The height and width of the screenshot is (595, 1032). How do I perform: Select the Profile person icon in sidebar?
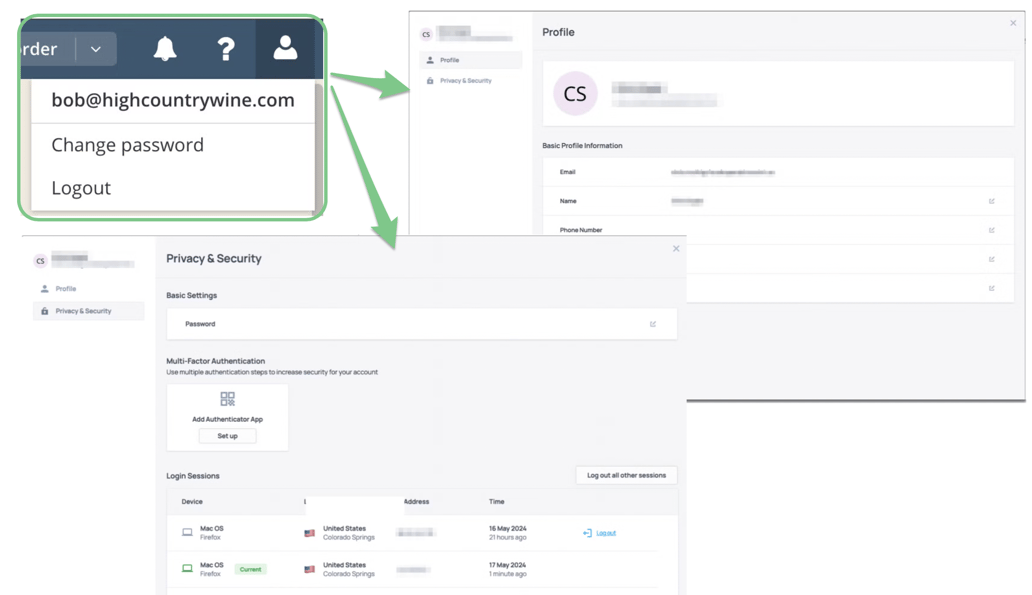(x=432, y=60)
